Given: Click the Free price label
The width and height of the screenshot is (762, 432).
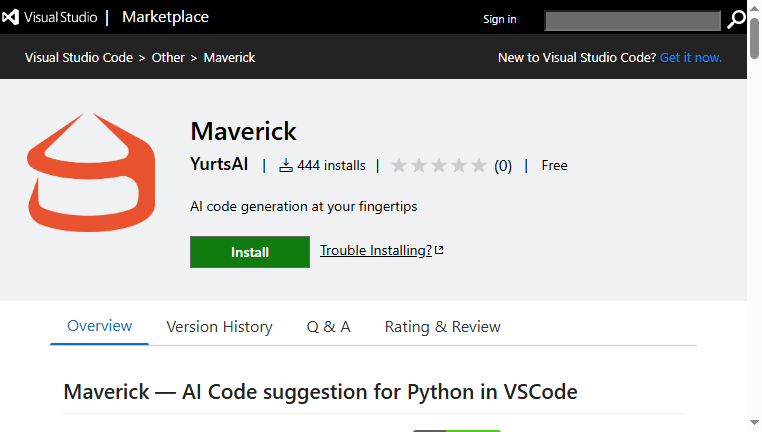Looking at the screenshot, I should pyautogui.click(x=554, y=166).
